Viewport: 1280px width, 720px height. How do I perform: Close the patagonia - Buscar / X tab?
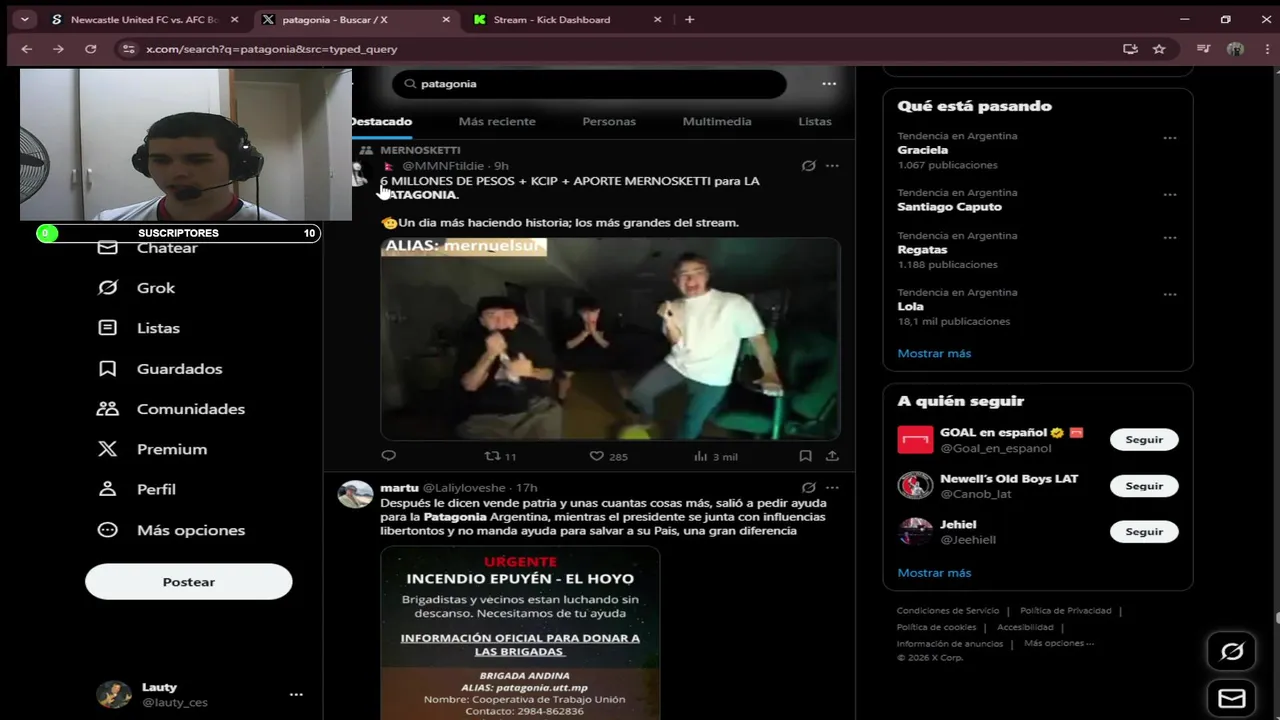446,19
